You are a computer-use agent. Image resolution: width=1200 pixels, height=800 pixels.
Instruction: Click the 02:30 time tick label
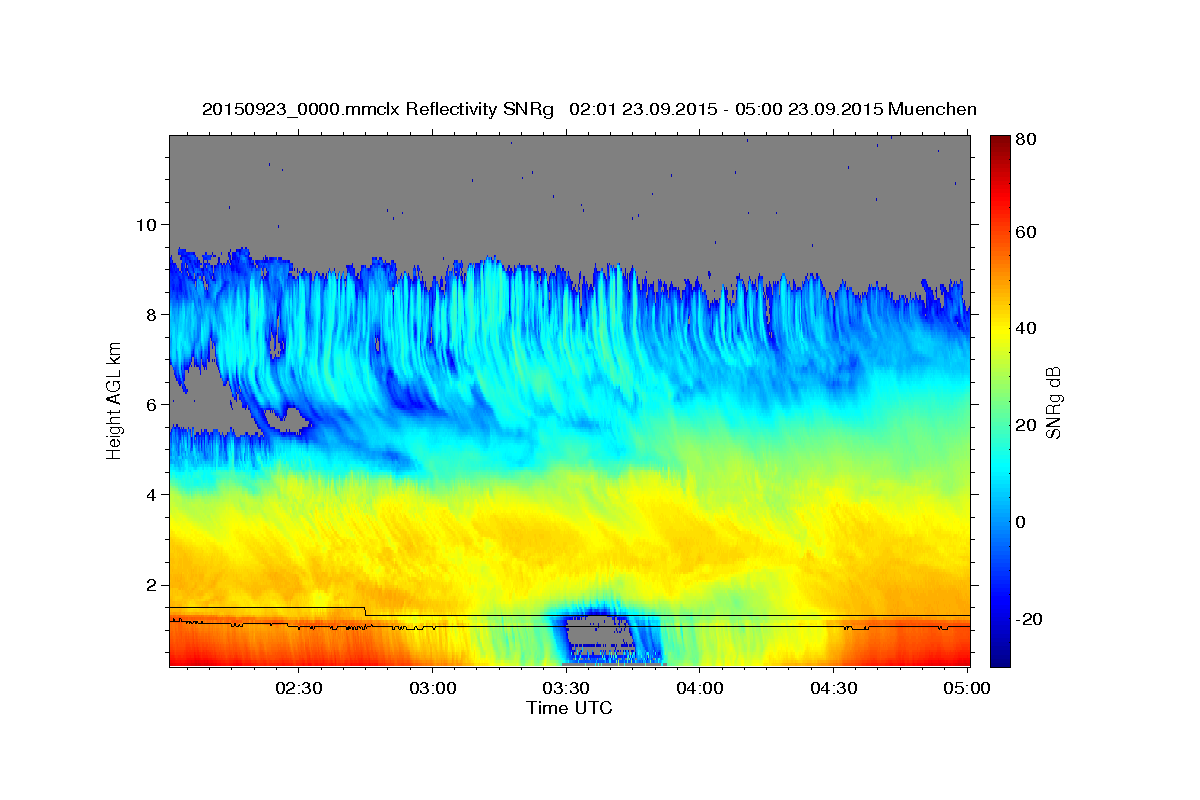tap(299, 688)
